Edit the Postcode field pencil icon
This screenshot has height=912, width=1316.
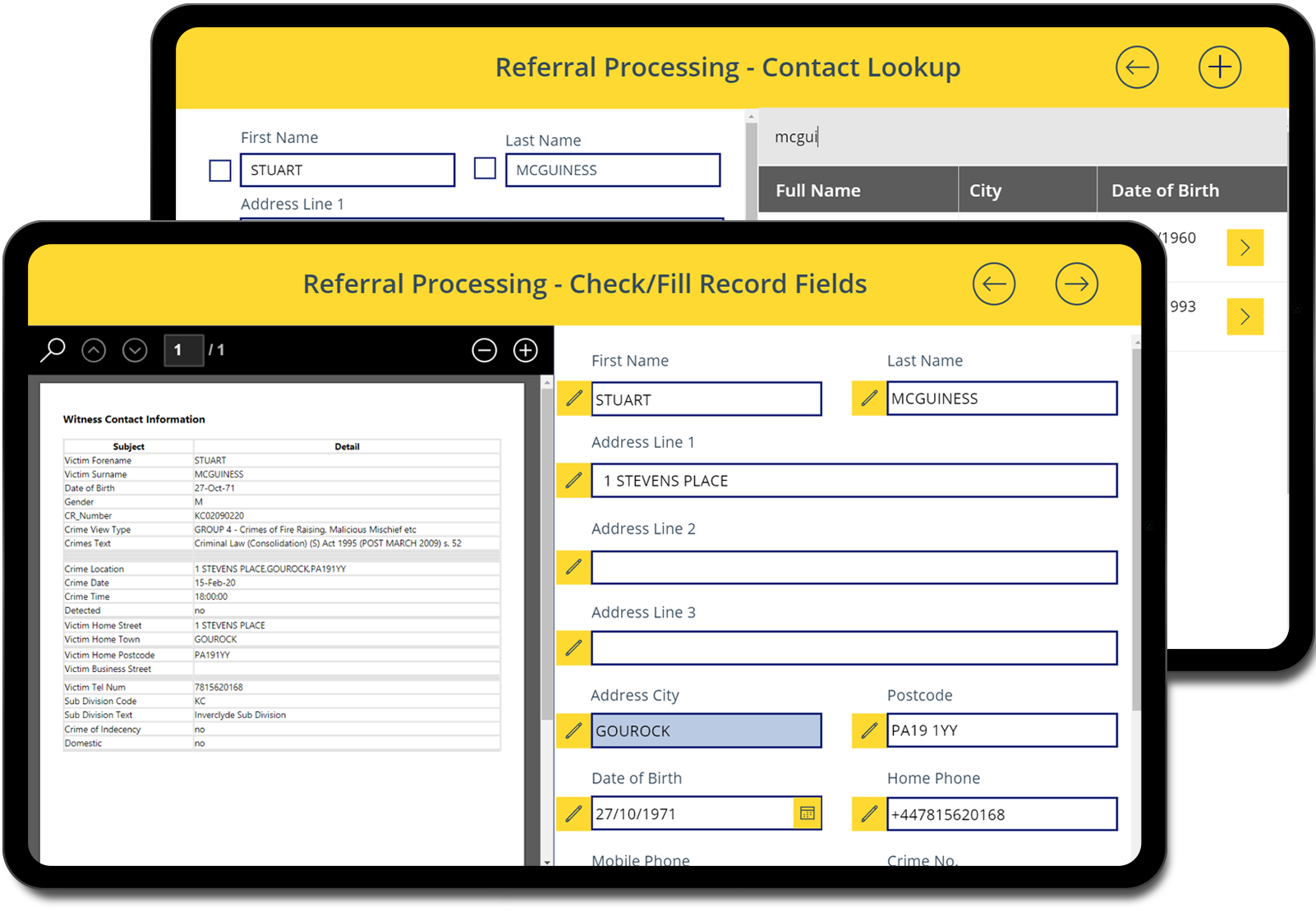click(868, 730)
